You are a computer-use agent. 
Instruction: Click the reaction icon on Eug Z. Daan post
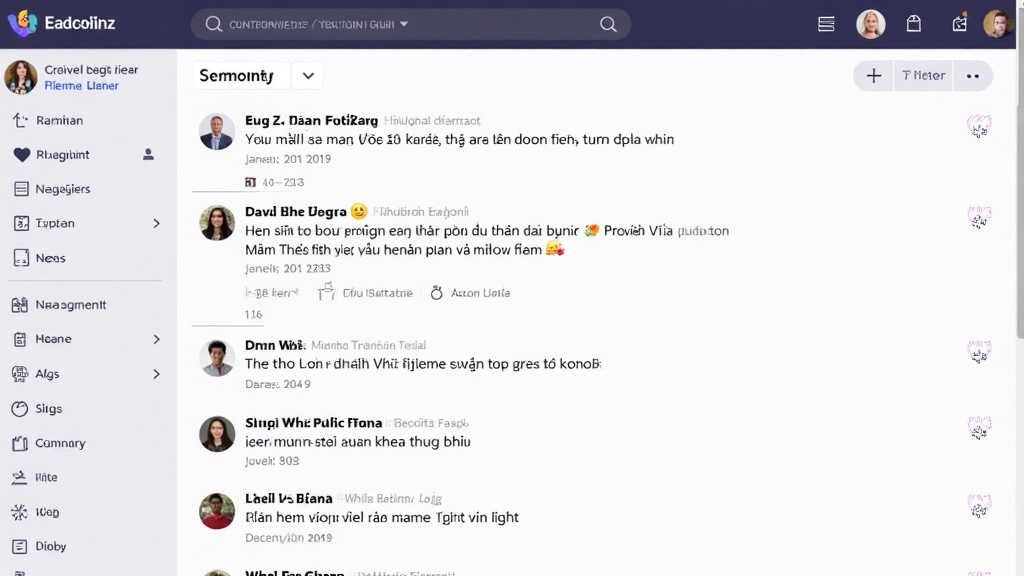point(978,126)
